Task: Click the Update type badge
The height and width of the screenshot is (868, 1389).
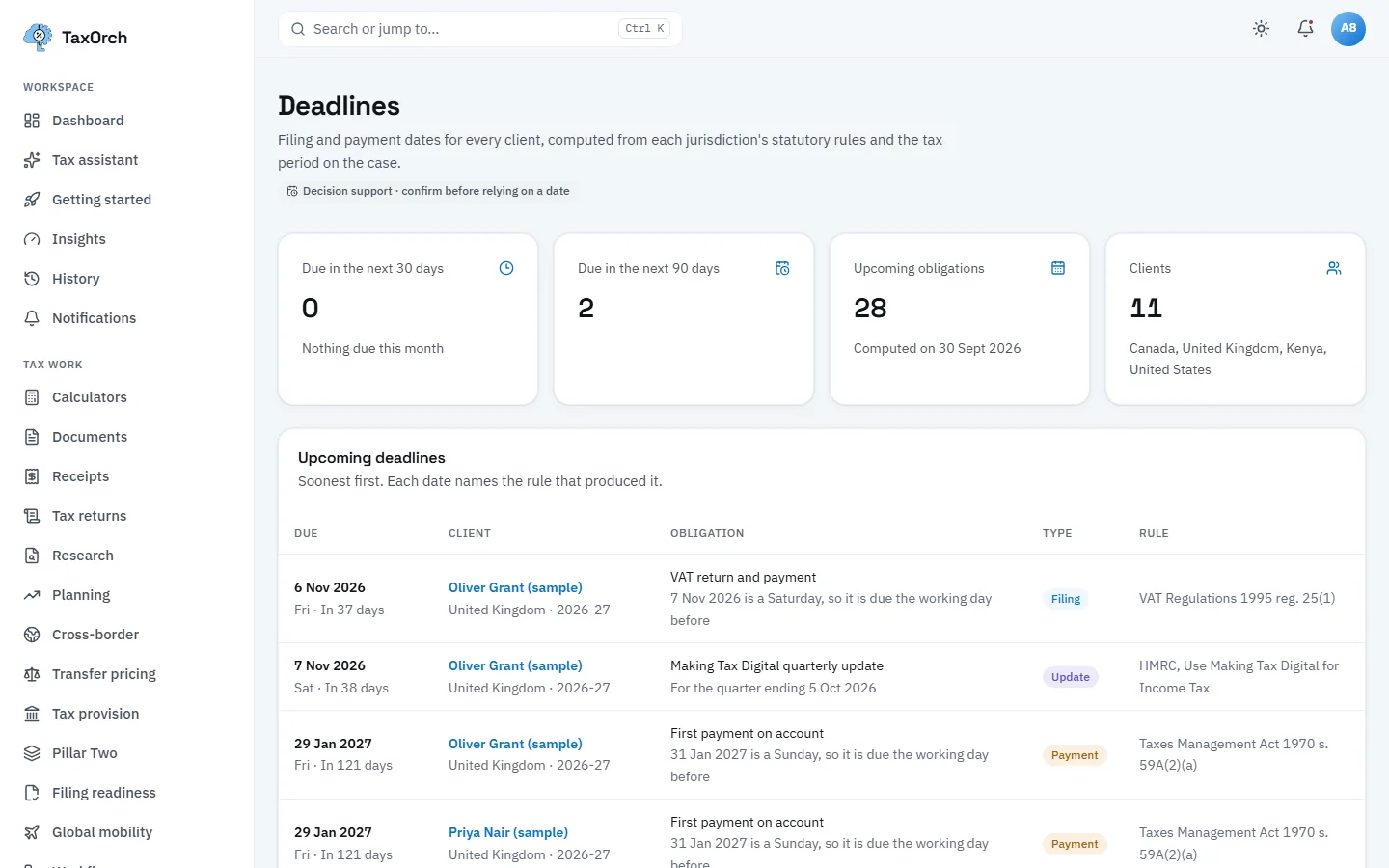Action: pyautogui.click(x=1071, y=677)
